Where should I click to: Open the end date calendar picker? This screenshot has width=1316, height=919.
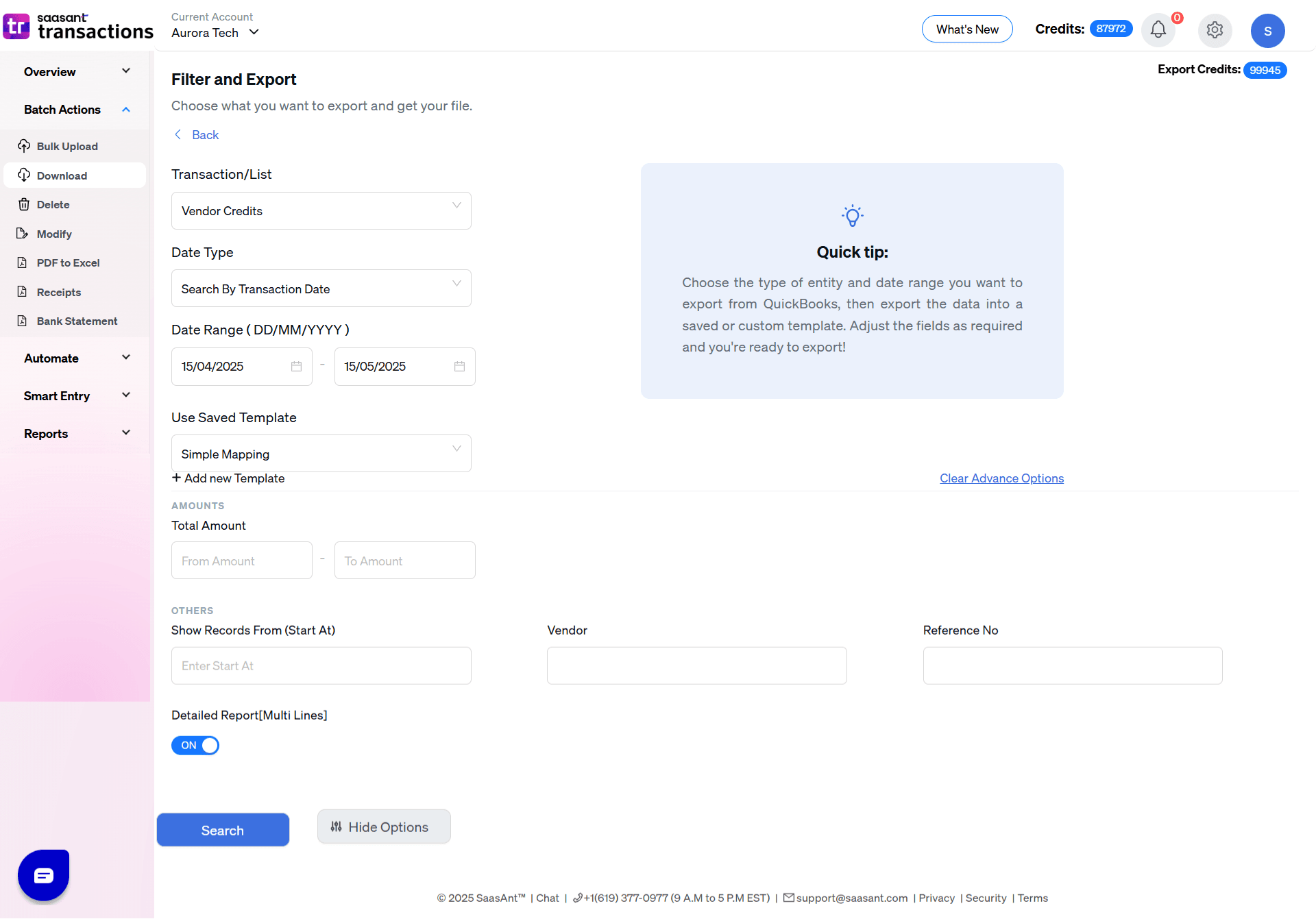459,366
